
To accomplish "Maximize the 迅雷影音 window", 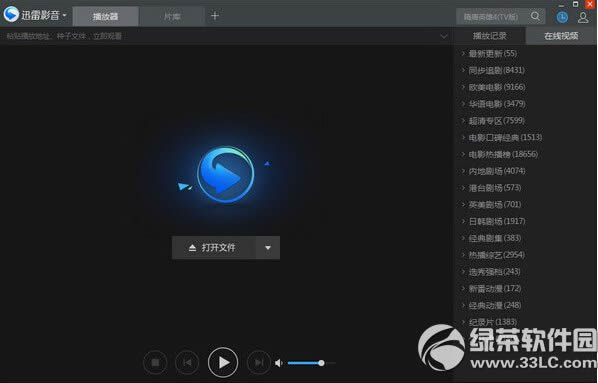I will (575, 4).
